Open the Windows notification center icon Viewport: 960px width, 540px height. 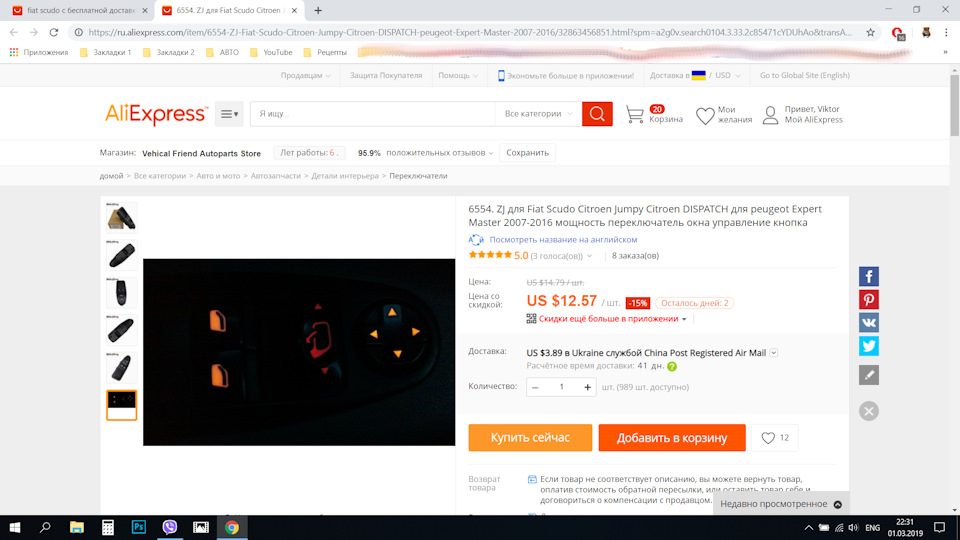click(x=940, y=527)
